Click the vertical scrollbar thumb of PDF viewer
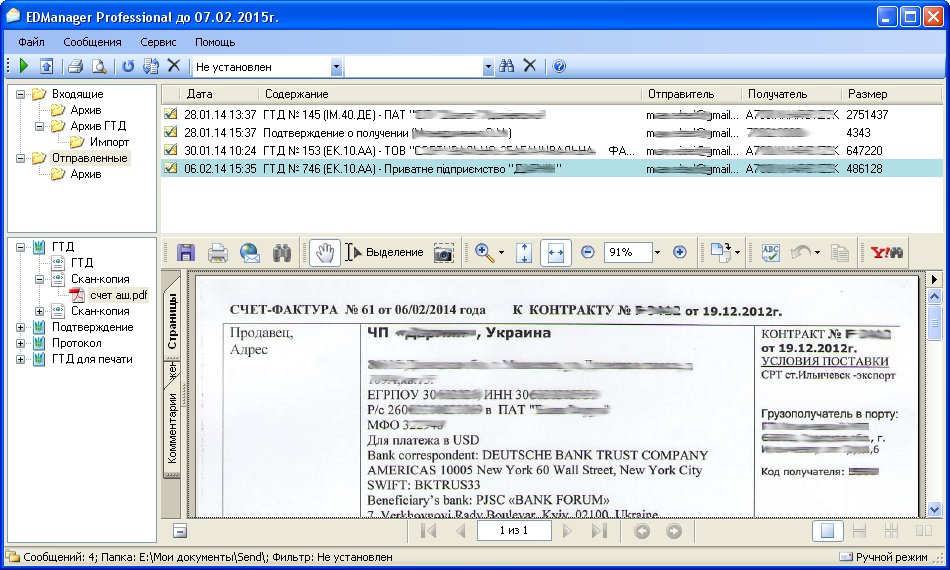Viewport: 950px width, 570px height. click(934, 324)
